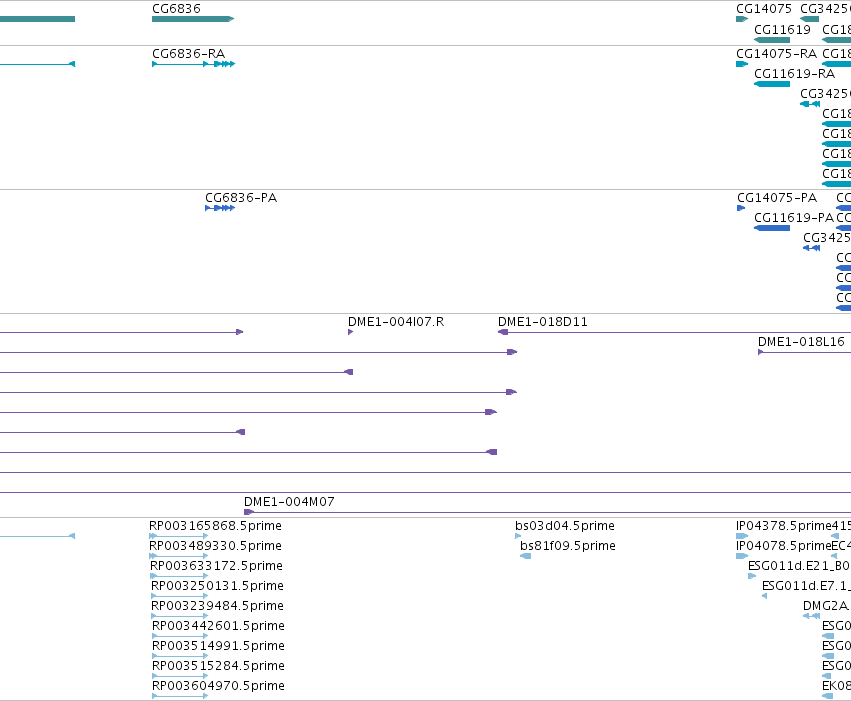Viewport: 851px width, 701px height.
Task: Select BAC end label DME1-004I07.R
Action: (x=396, y=322)
